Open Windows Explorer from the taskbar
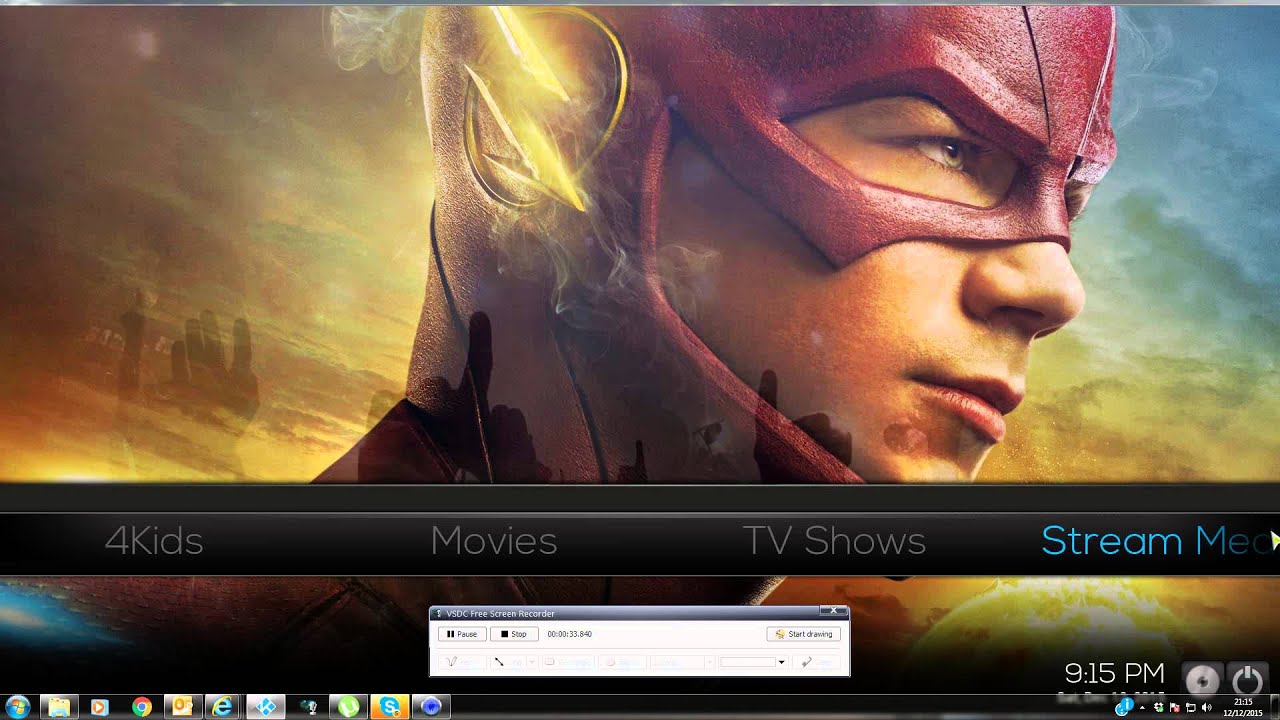 click(x=59, y=707)
